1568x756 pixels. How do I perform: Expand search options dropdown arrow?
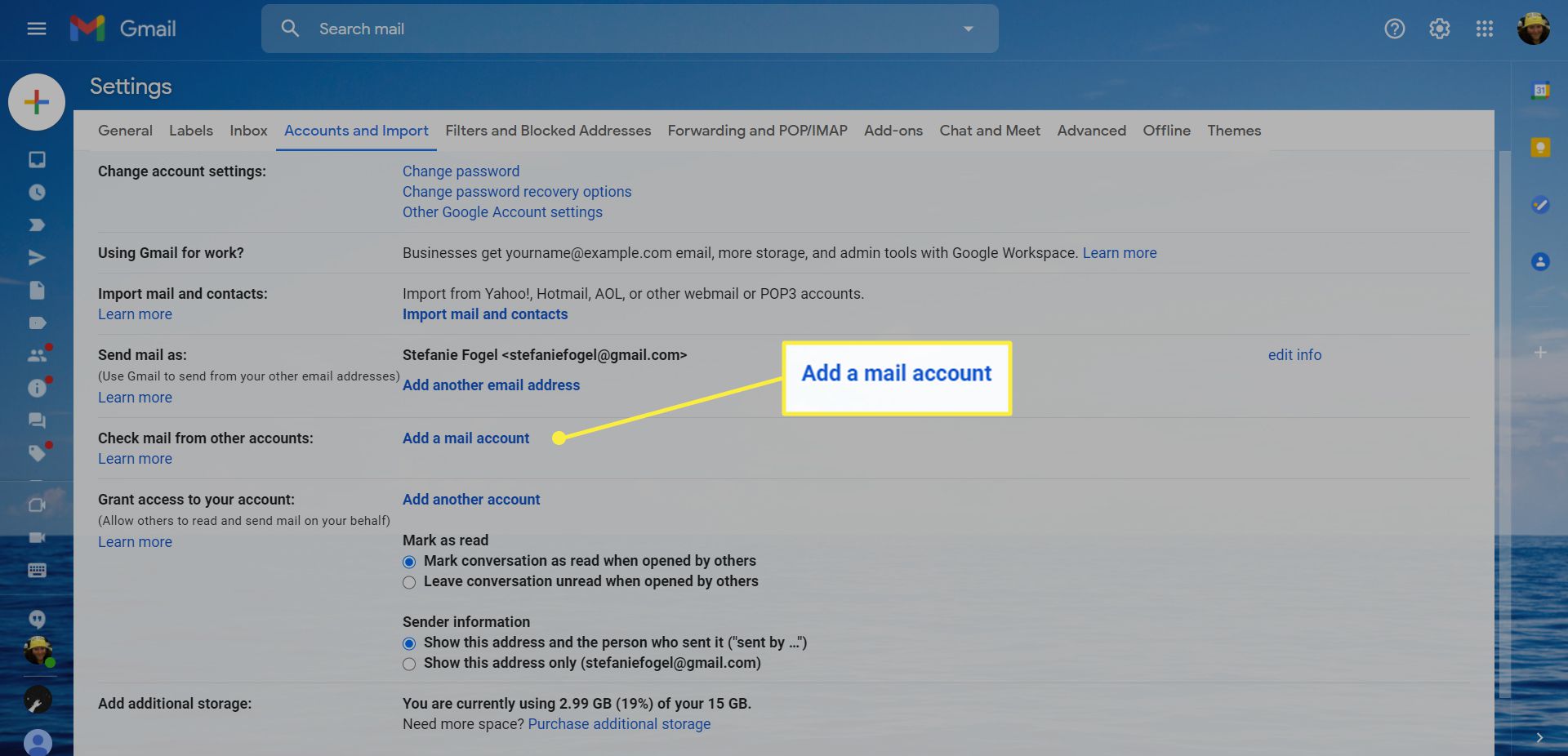pyautogui.click(x=968, y=29)
